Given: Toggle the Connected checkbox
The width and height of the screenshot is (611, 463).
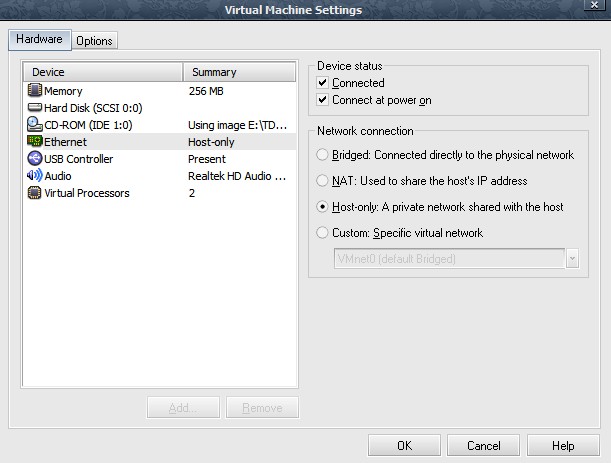Looking at the screenshot, I should [322, 83].
